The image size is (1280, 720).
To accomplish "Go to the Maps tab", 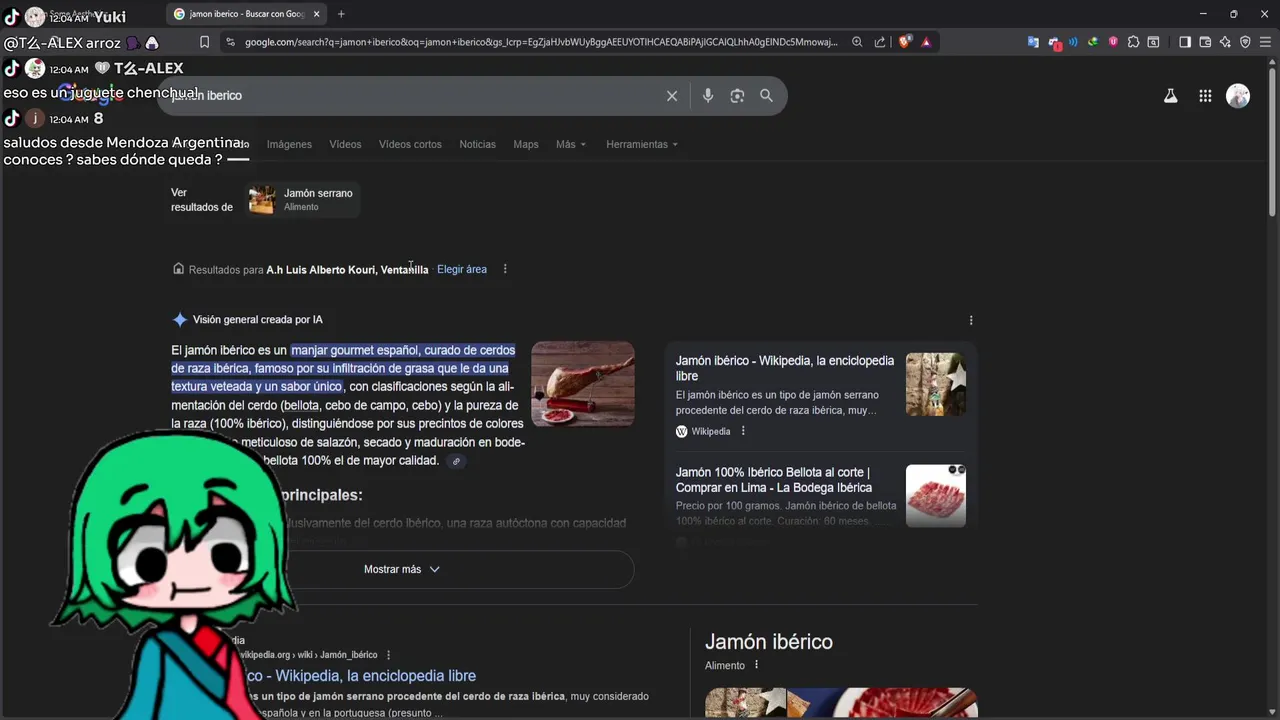I will point(526,144).
